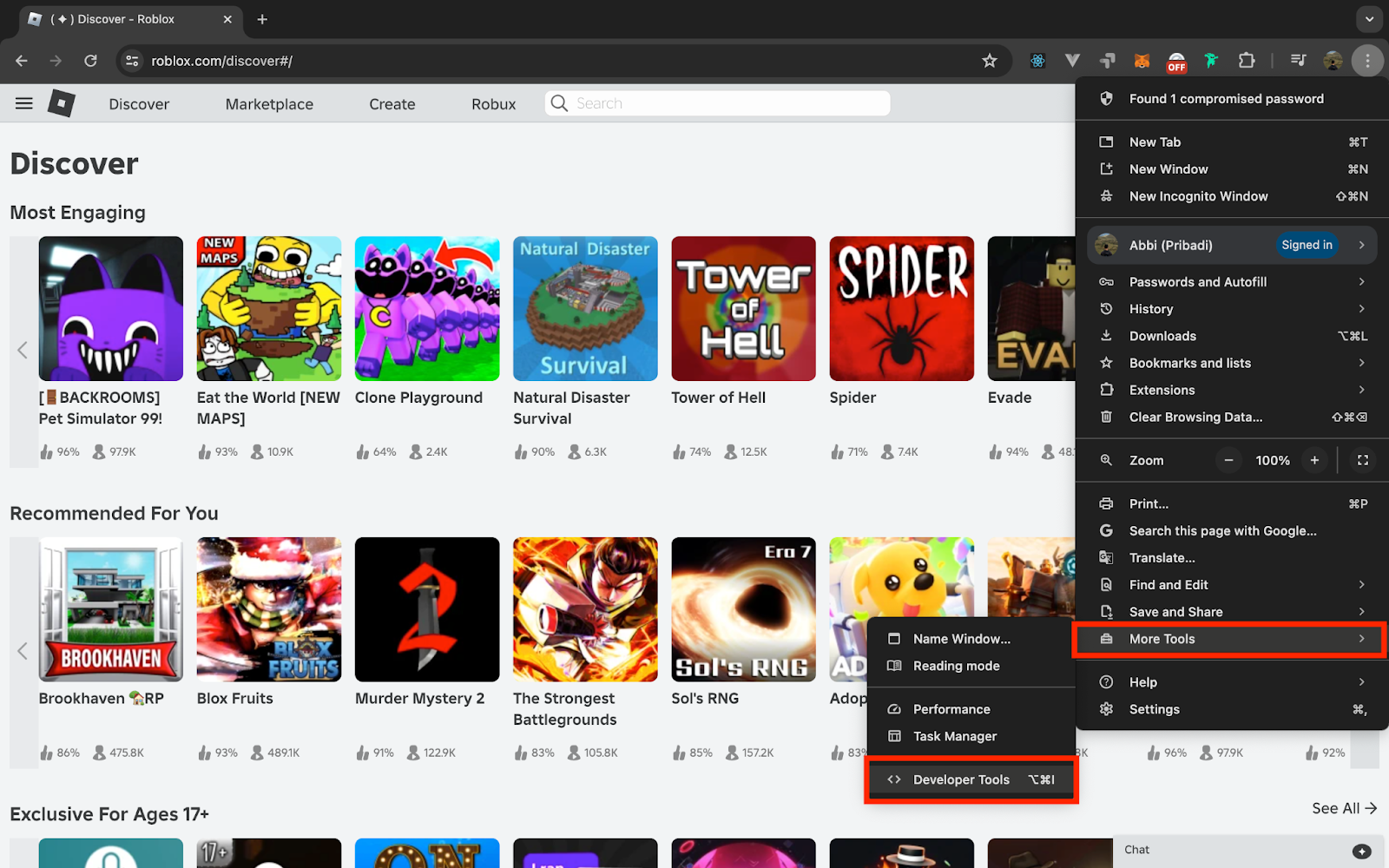The height and width of the screenshot is (868, 1389).
Task: Open the Tower of Hell game thumbnail
Action: [x=743, y=309]
